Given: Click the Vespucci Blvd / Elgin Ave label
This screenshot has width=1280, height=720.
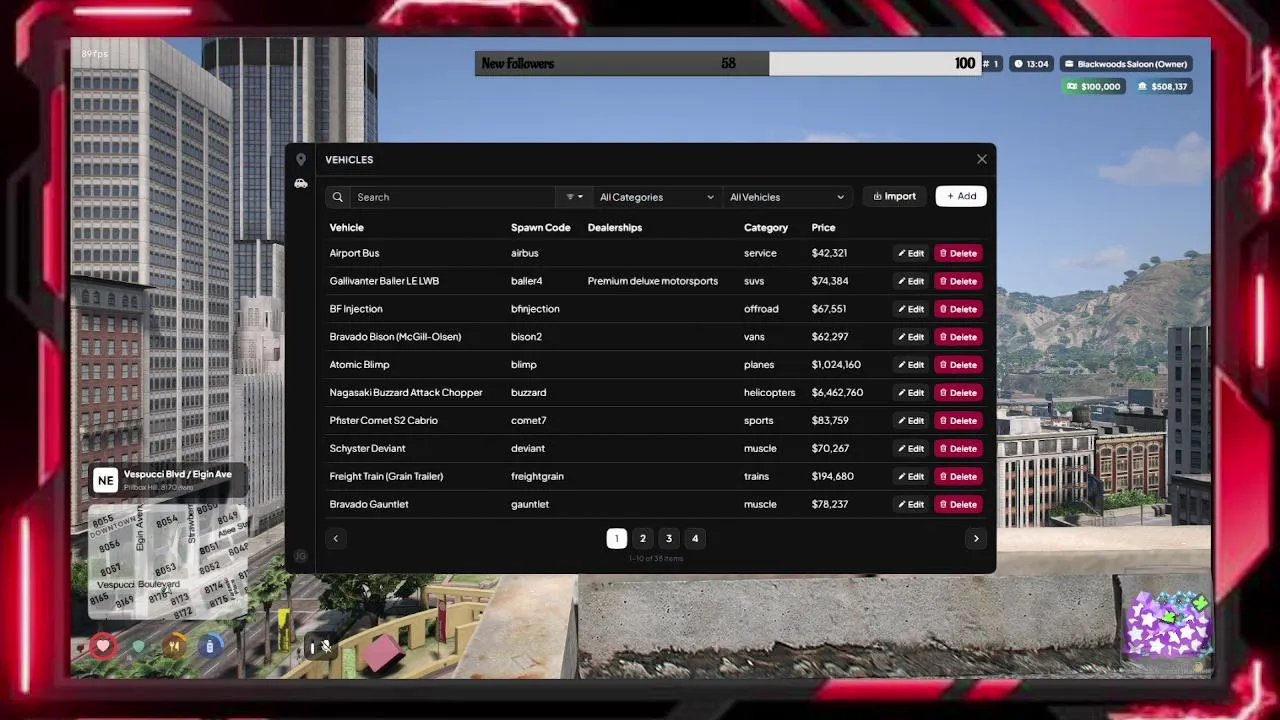Looking at the screenshot, I should pos(178,474).
